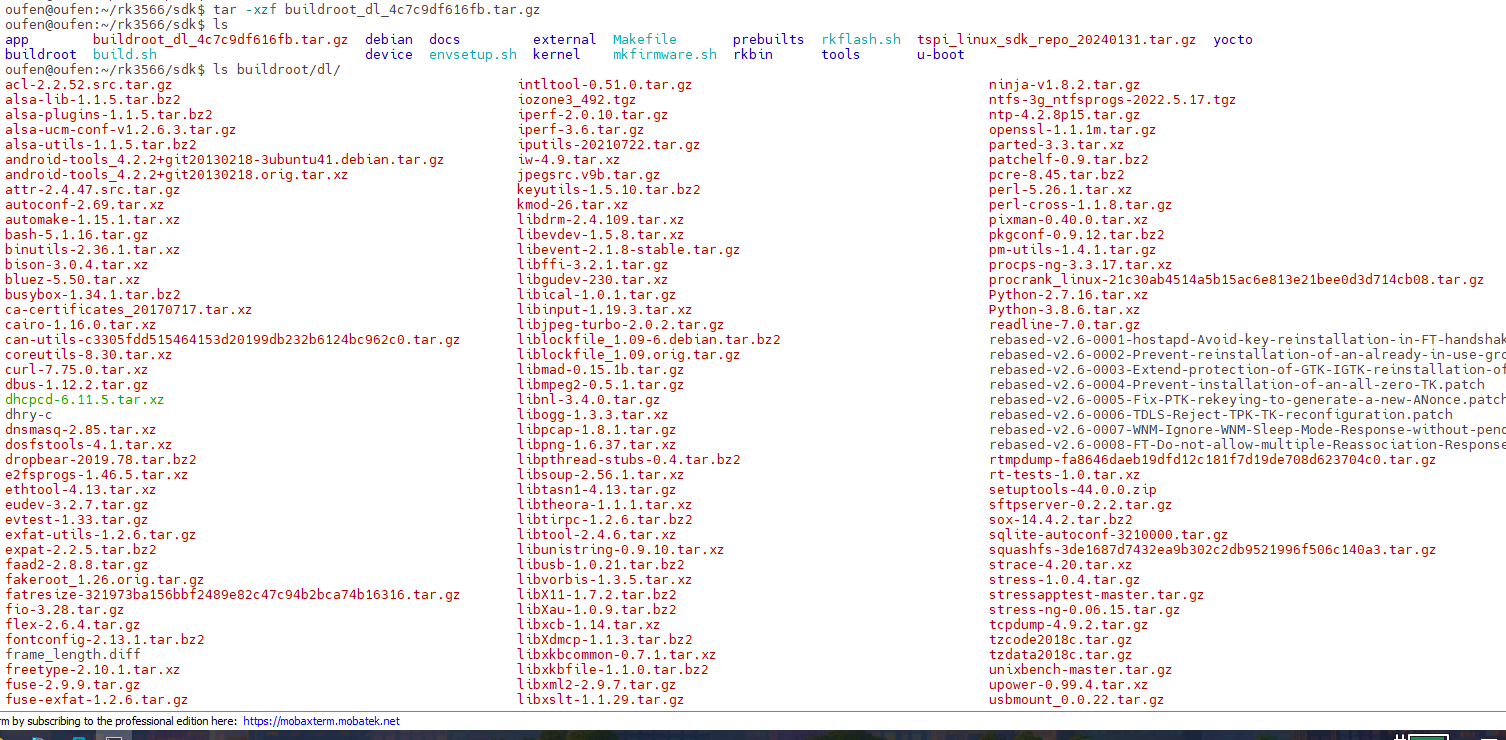
Task: Click ethtool-4.13.tar.xz entry
Action: (x=81, y=490)
